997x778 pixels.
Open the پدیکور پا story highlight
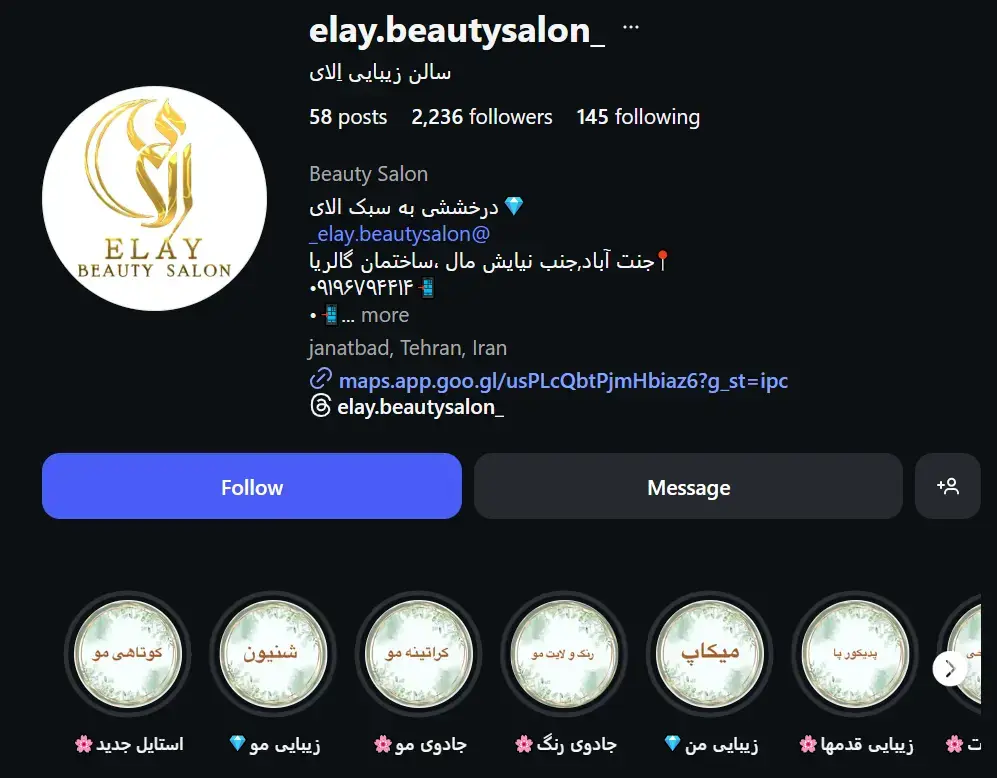coord(855,654)
